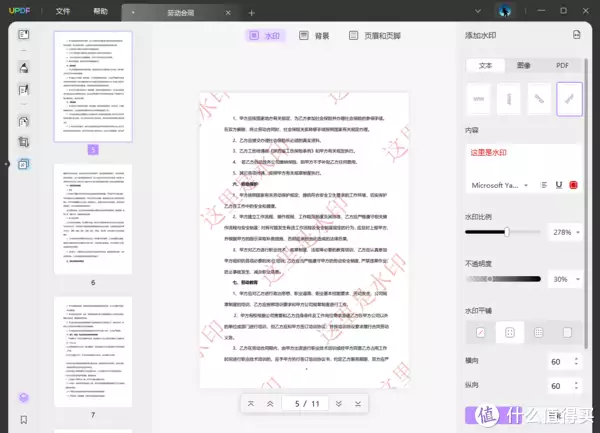Switch to the 背景 tool tab
Screen dimensions: 600x433
point(314,36)
